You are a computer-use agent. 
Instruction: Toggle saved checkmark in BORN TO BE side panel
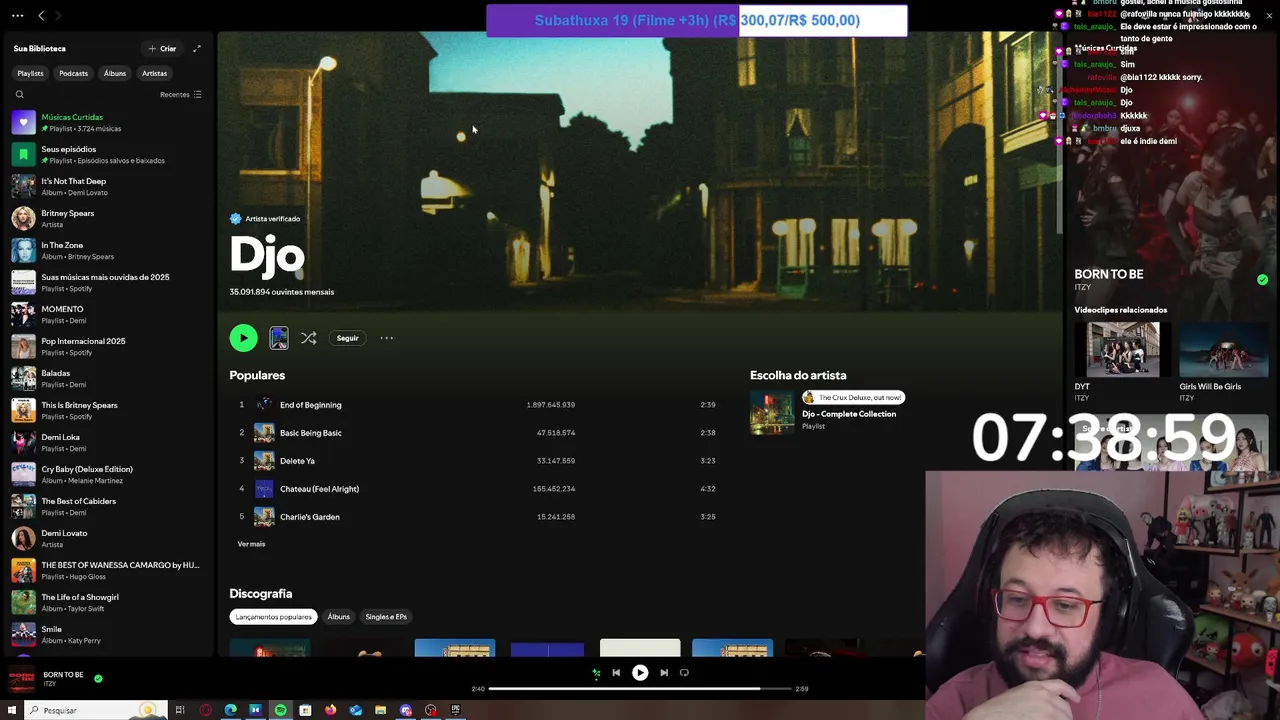point(1262,280)
